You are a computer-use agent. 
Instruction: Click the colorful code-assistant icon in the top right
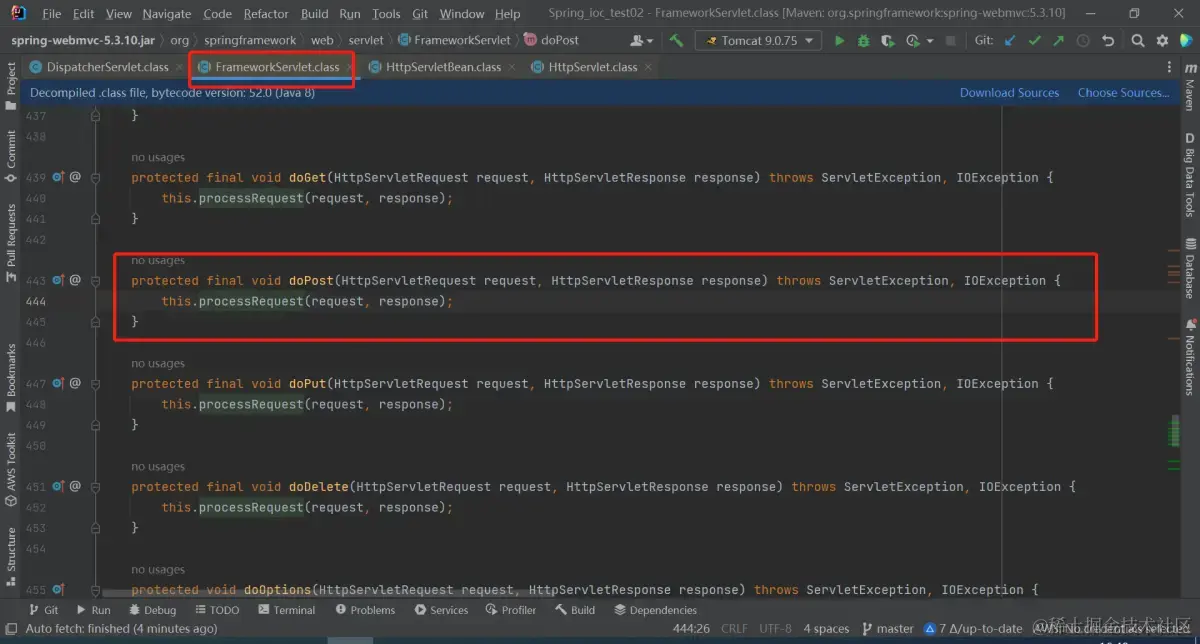click(x=1186, y=40)
